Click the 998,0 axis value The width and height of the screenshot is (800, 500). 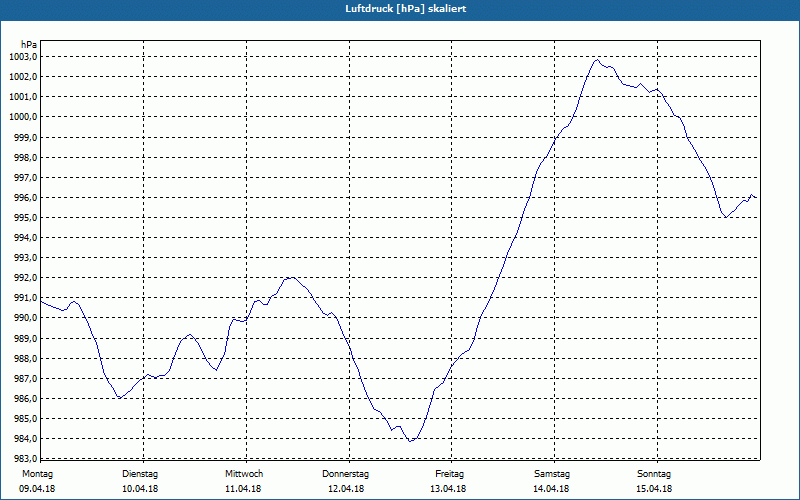click(x=25, y=157)
